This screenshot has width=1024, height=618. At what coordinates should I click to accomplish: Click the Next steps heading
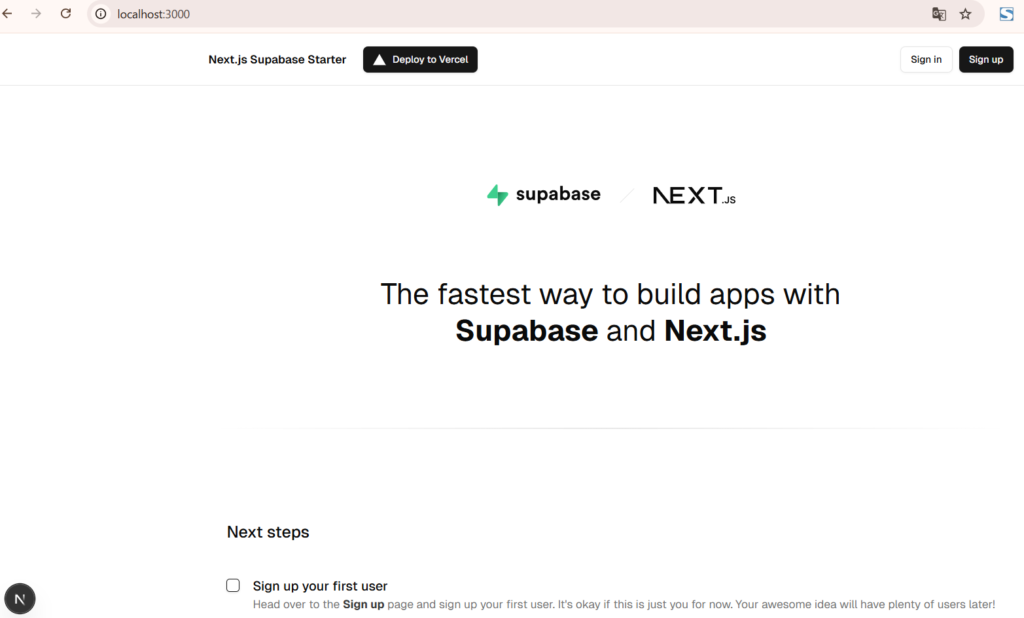pos(268,532)
